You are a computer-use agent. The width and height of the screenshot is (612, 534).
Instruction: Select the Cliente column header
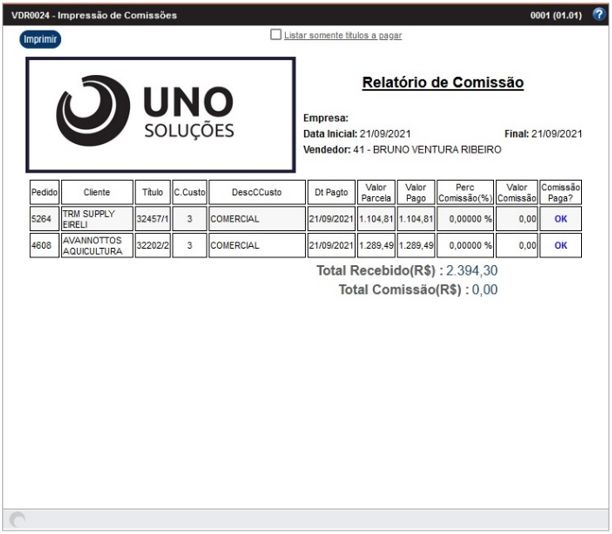click(97, 192)
